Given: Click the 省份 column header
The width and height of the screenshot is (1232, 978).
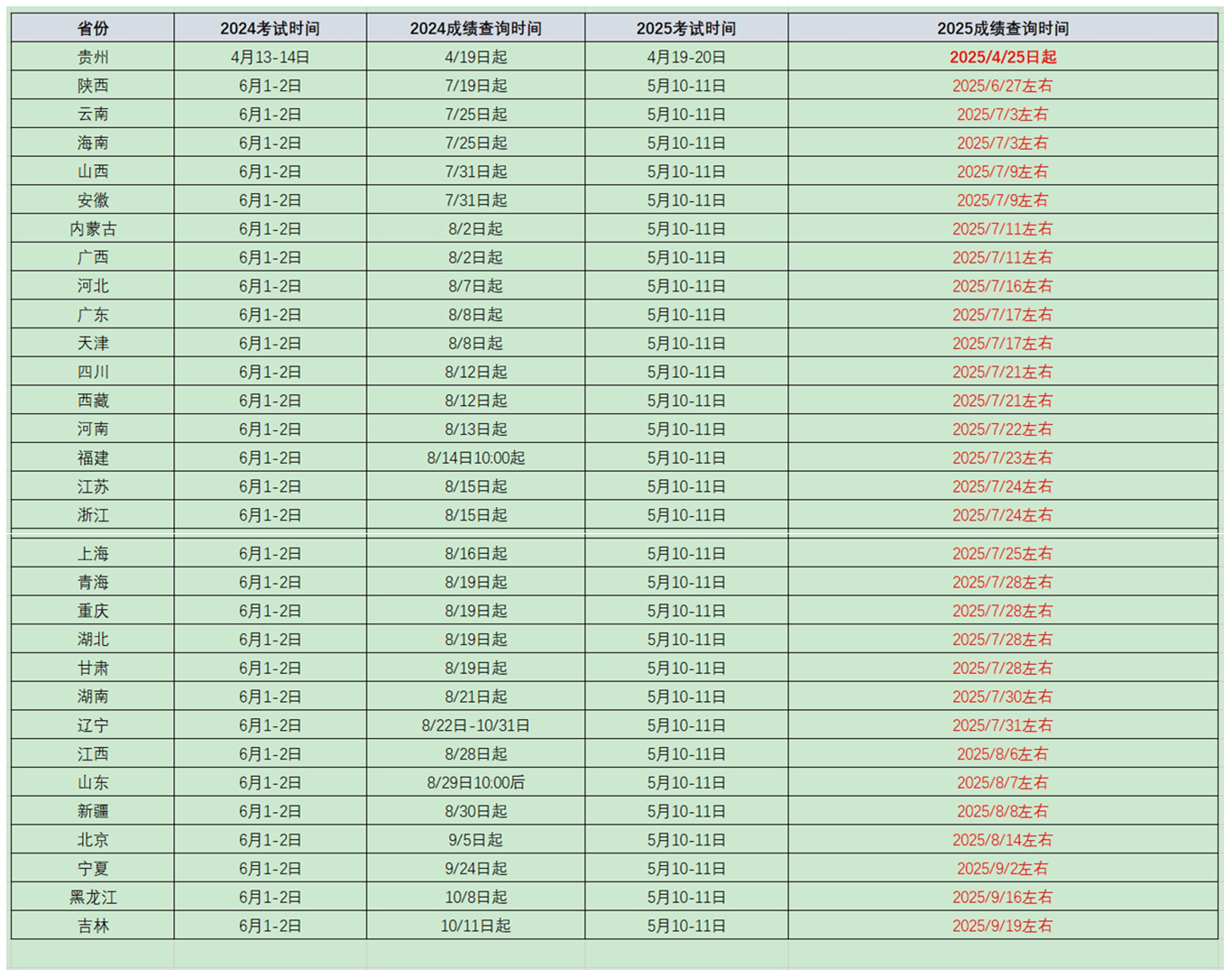Looking at the screenshot, I should (x=93, y=28).
